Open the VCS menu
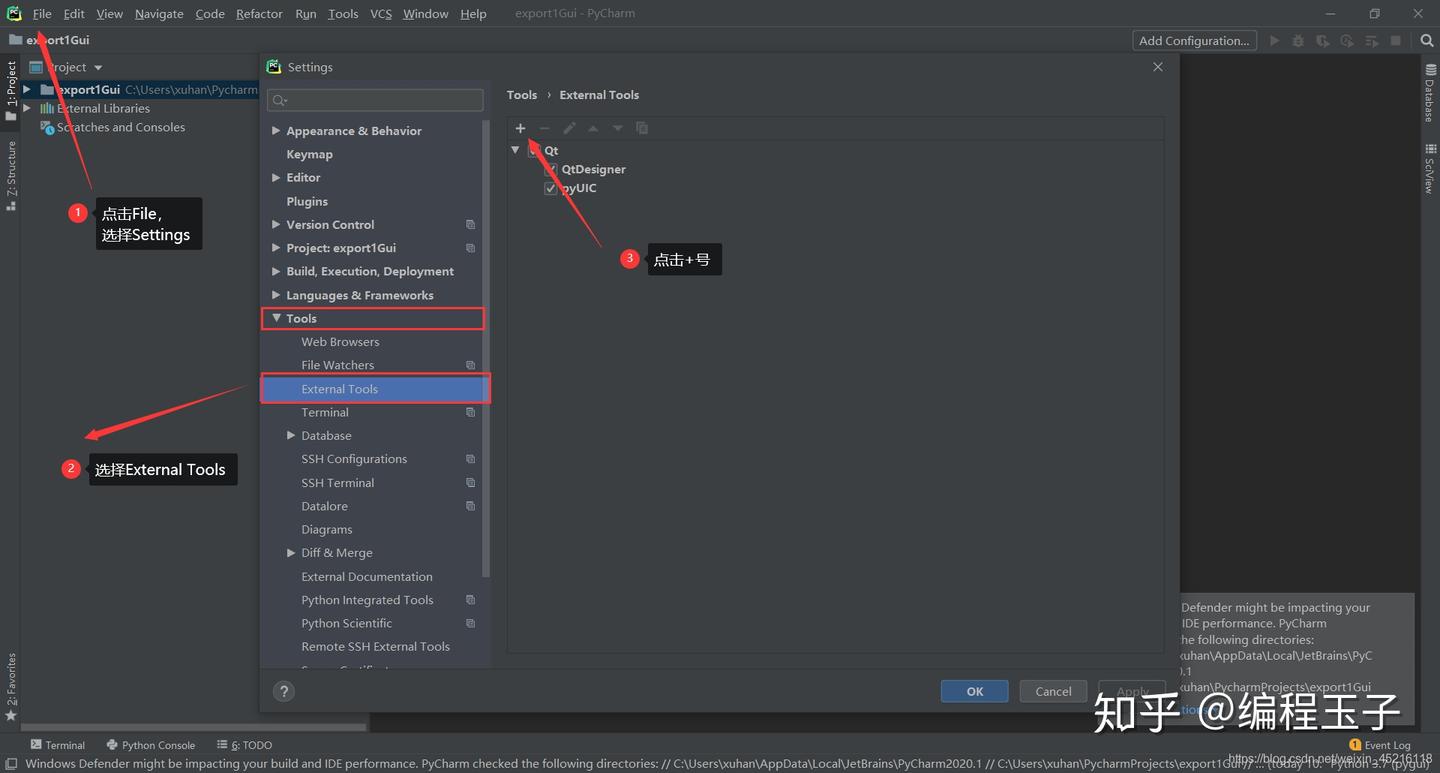Viewport: 1440px width, 773px height. tap(380, 14)
